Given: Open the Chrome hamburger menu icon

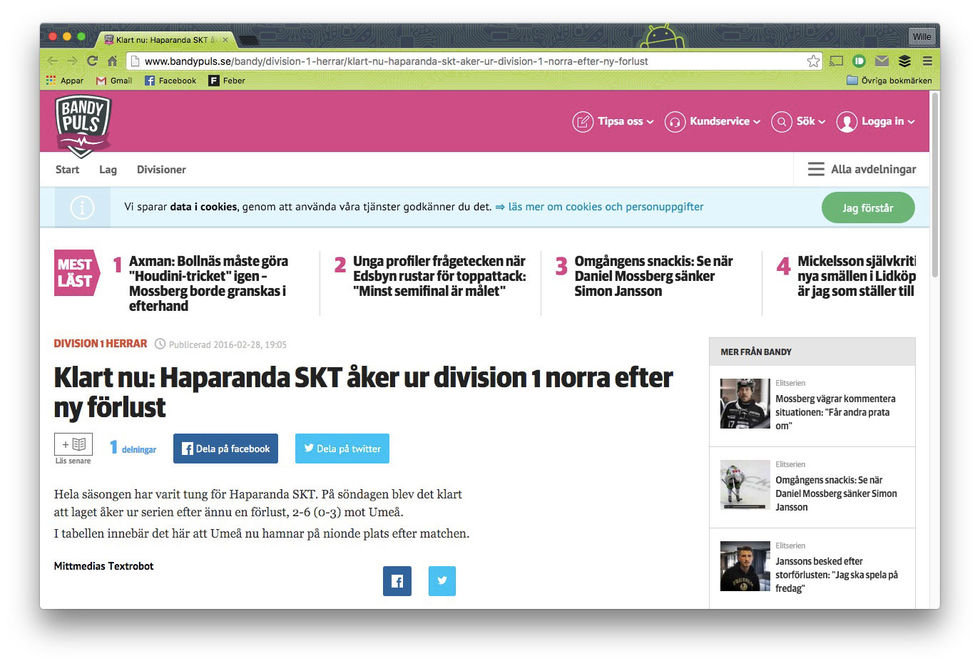Looking at the screenshot, I should pos(927,61).
